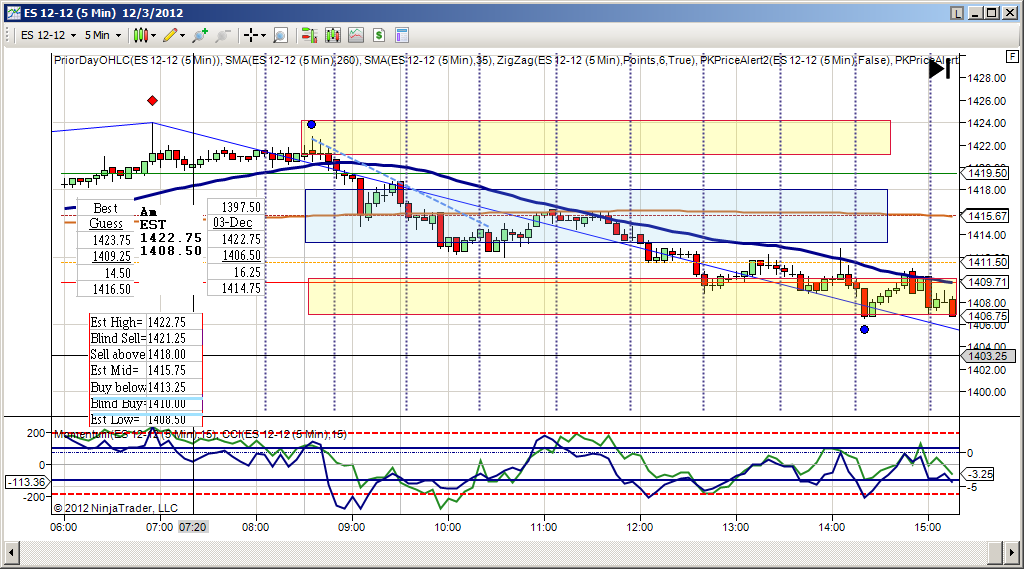This screenshot has width=1024, height=569.
Task: Click the 16.25 value in 03-Dec table
Action: 247,272
